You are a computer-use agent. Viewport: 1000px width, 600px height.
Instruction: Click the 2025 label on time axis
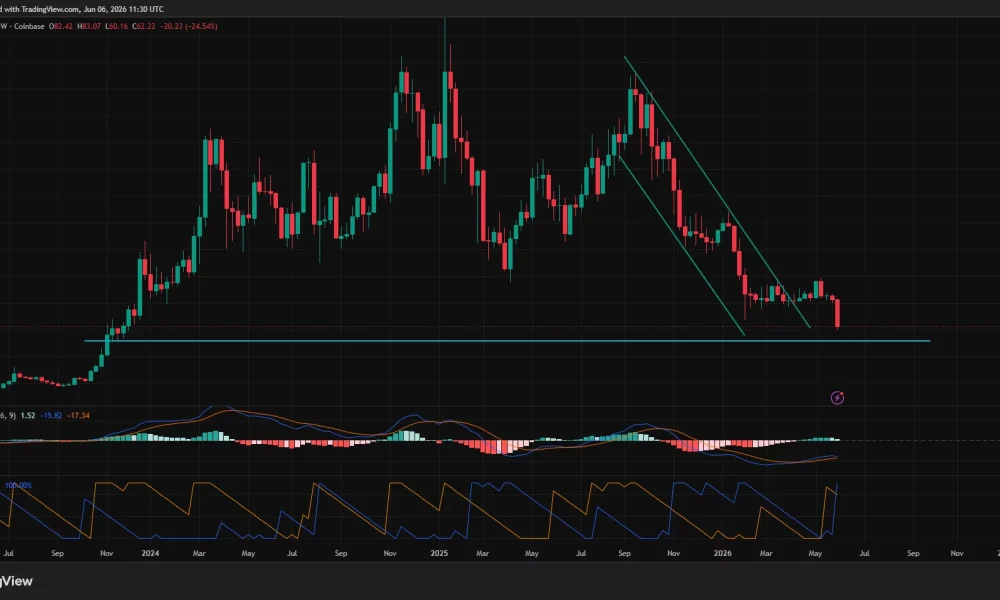[439, 553]
